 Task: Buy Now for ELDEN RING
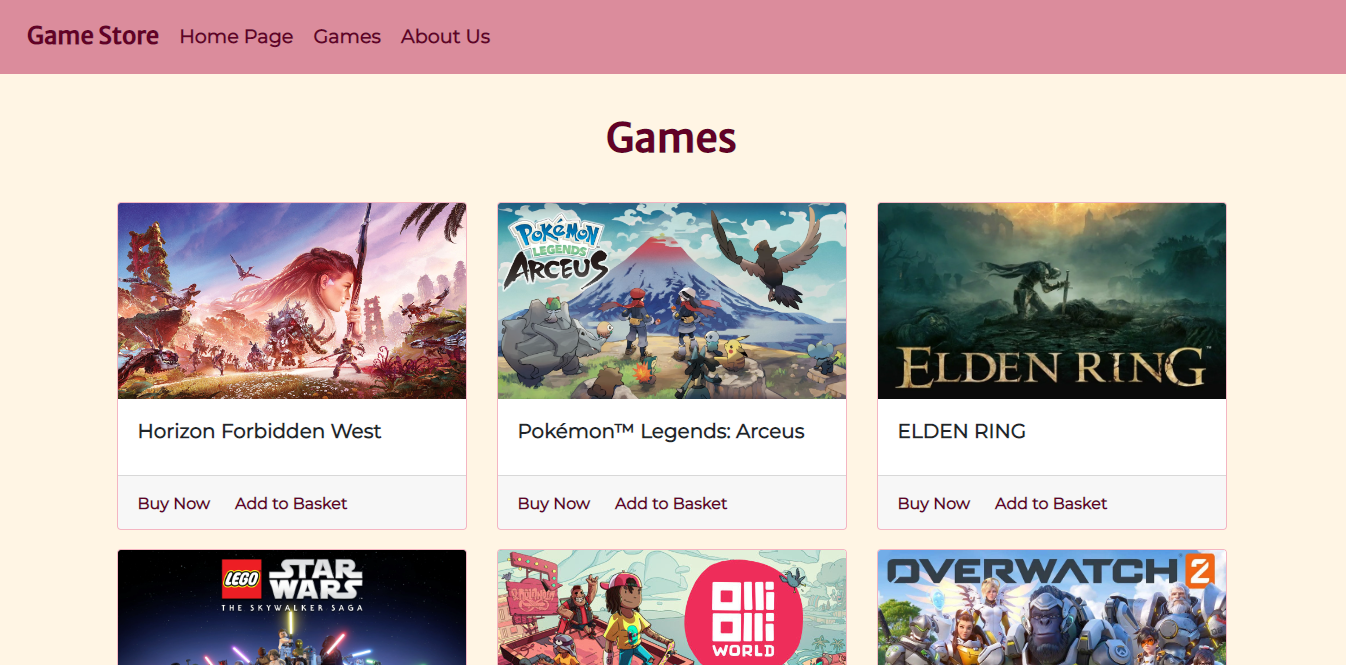point(934,503)
